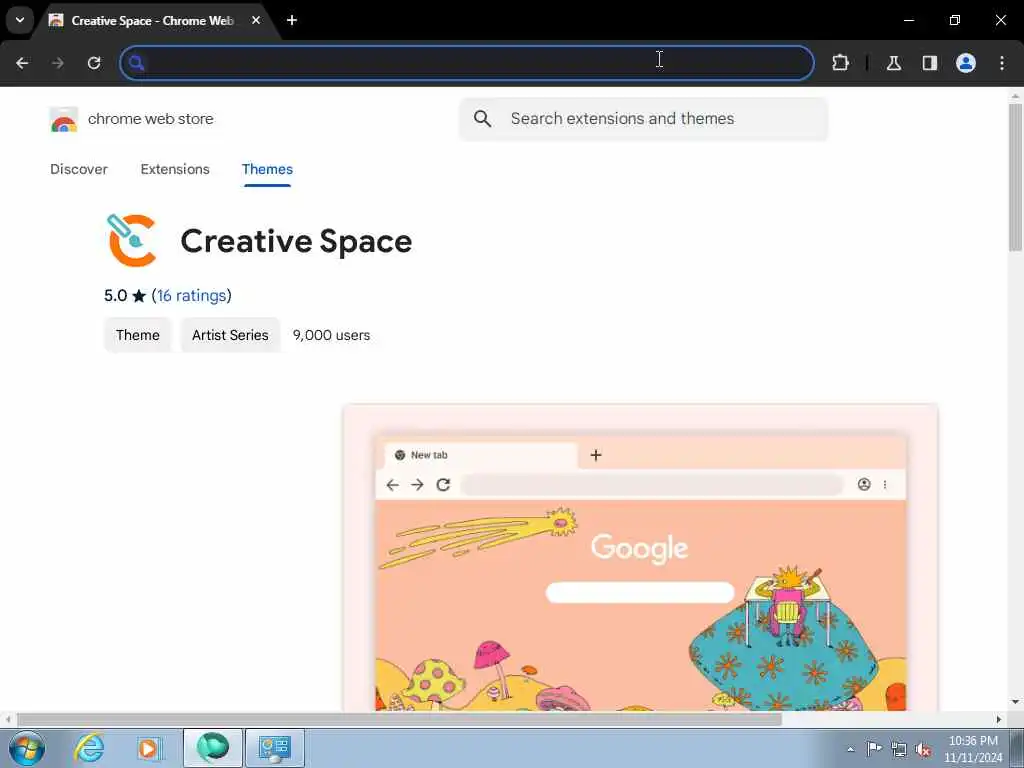Click the scroll right arrow at the bottom
Image resolution: width=1024 pixels, height=768 pixels.
(999, 720)
